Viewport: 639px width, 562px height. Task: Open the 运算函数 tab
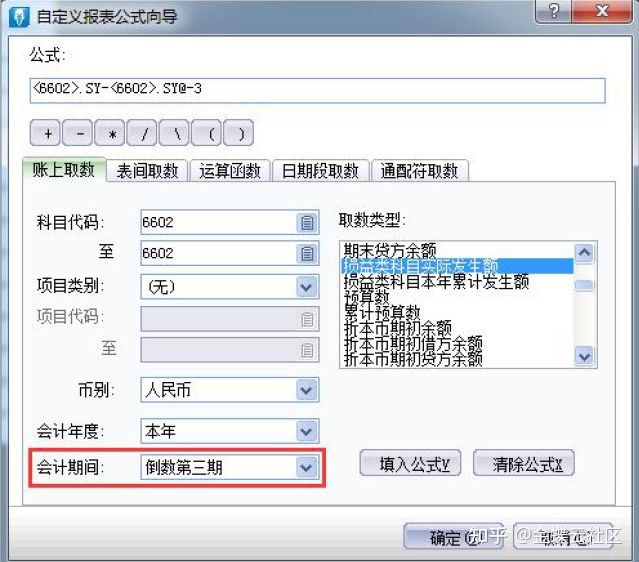pyautogui.click(x=229, y=171)
